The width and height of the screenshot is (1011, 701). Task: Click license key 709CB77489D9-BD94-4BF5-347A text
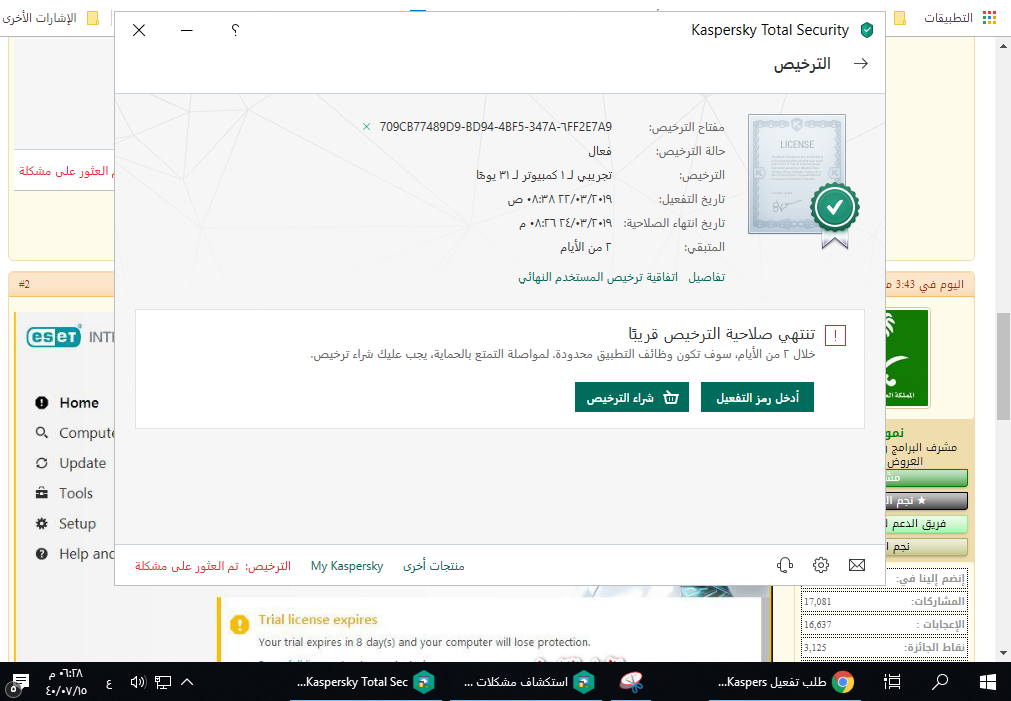point(495,126)
